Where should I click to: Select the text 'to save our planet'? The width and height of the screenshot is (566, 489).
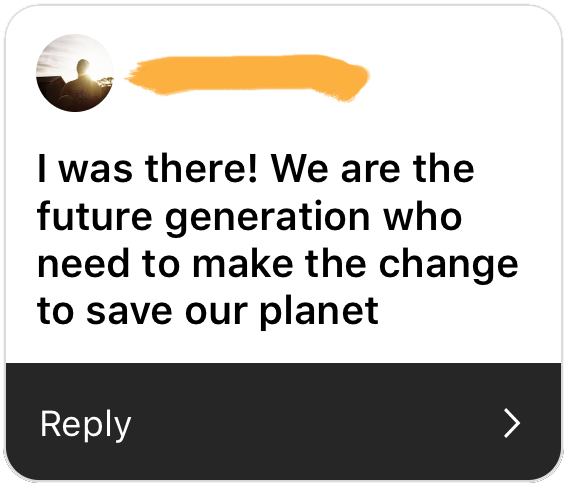(x=208, y=311)
